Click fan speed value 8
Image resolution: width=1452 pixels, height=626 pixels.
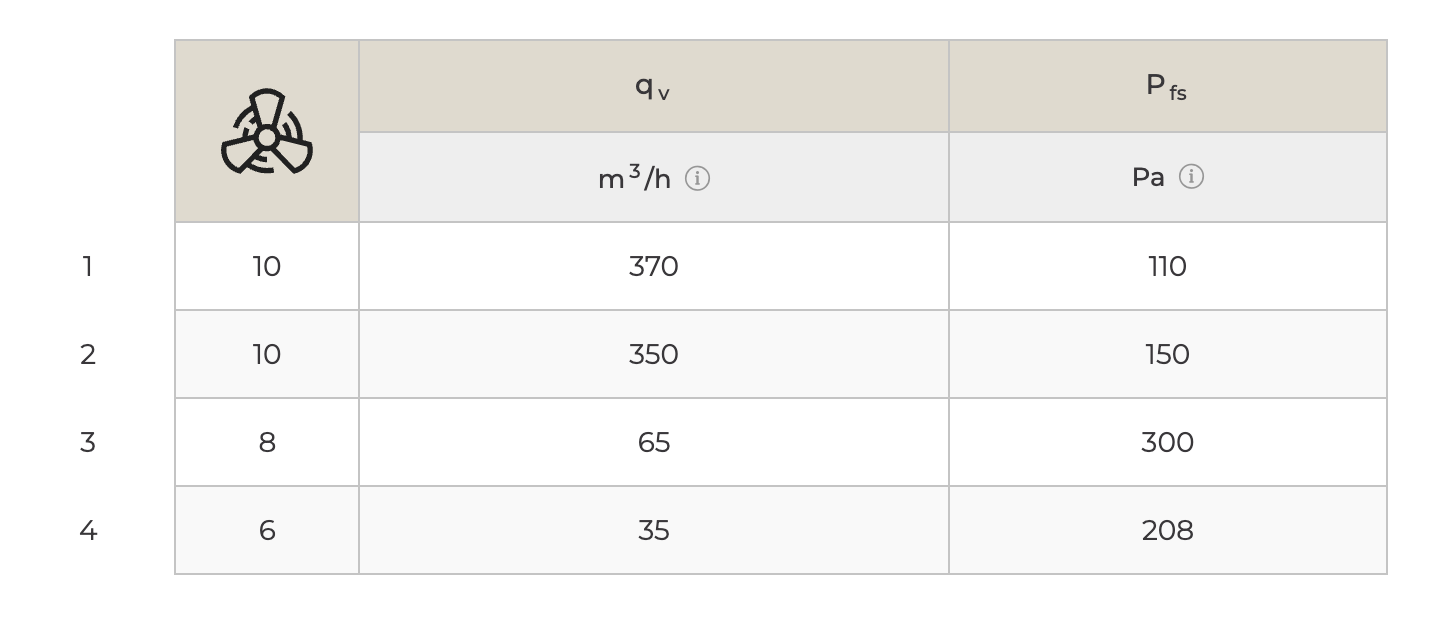267,443
